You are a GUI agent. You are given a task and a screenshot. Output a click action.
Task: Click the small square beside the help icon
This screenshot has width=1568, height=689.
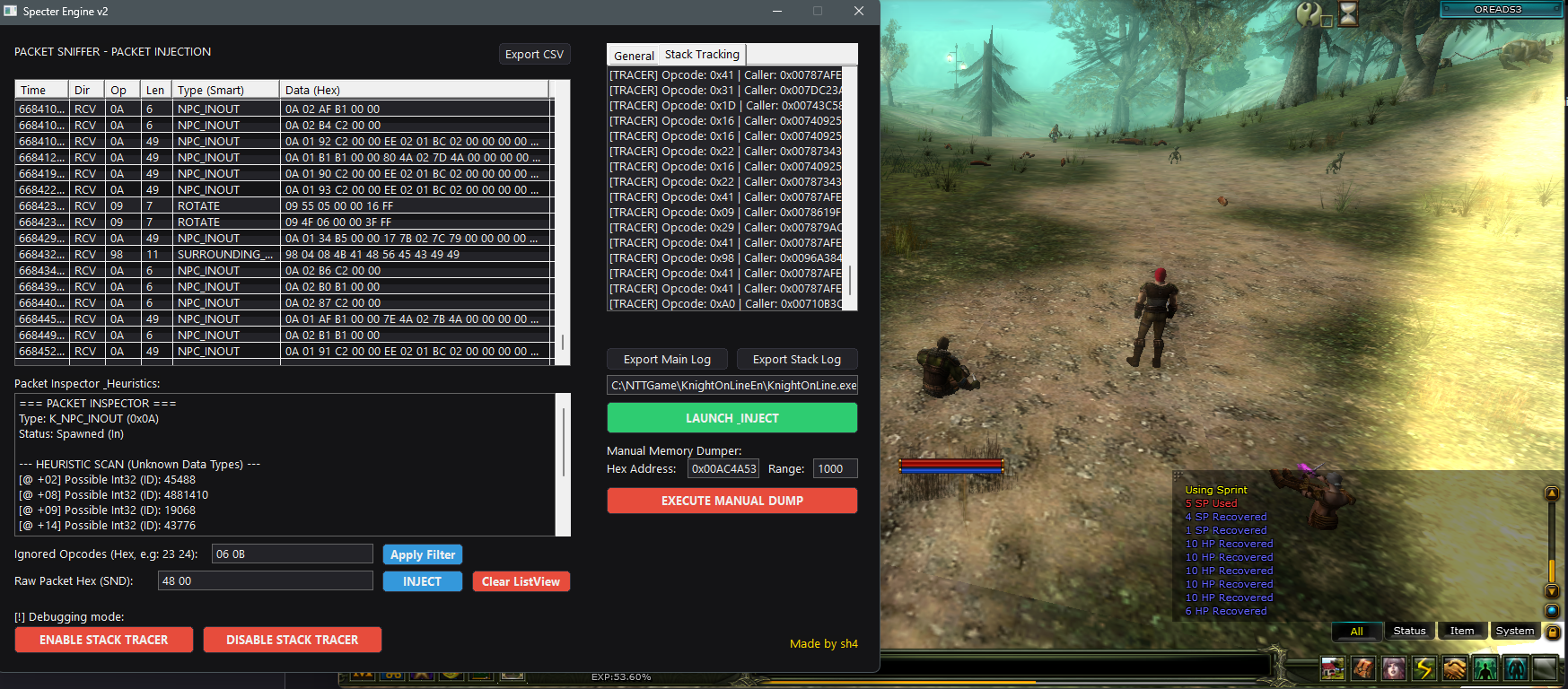(x=1327, y=21)
